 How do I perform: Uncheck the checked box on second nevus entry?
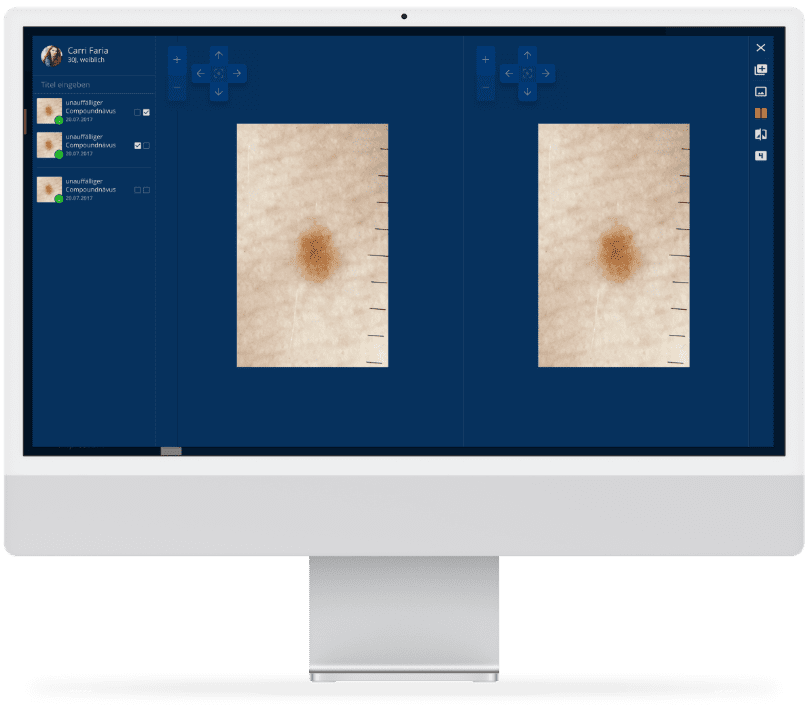click(138, 145)
